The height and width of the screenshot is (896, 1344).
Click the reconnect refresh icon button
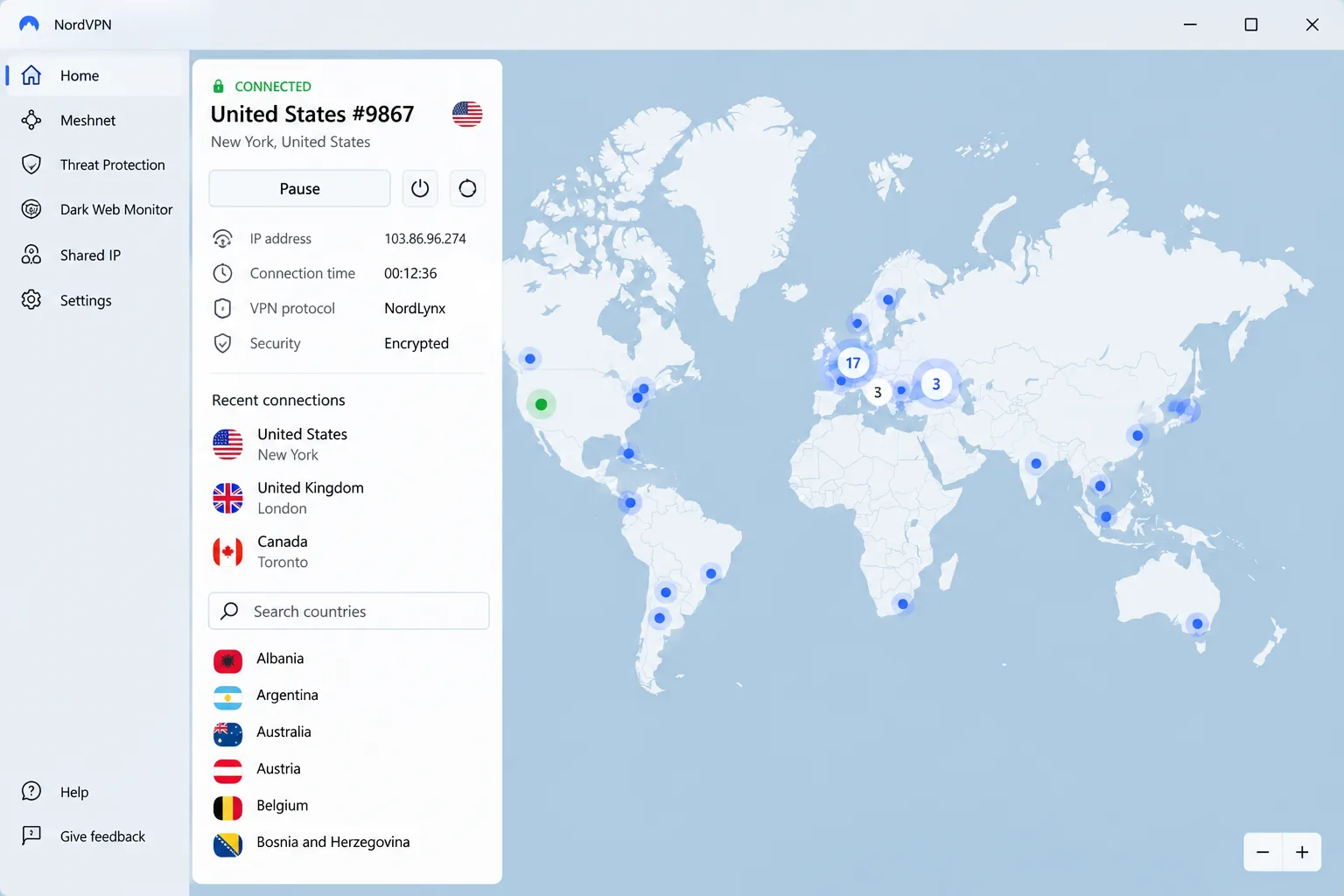467,188
